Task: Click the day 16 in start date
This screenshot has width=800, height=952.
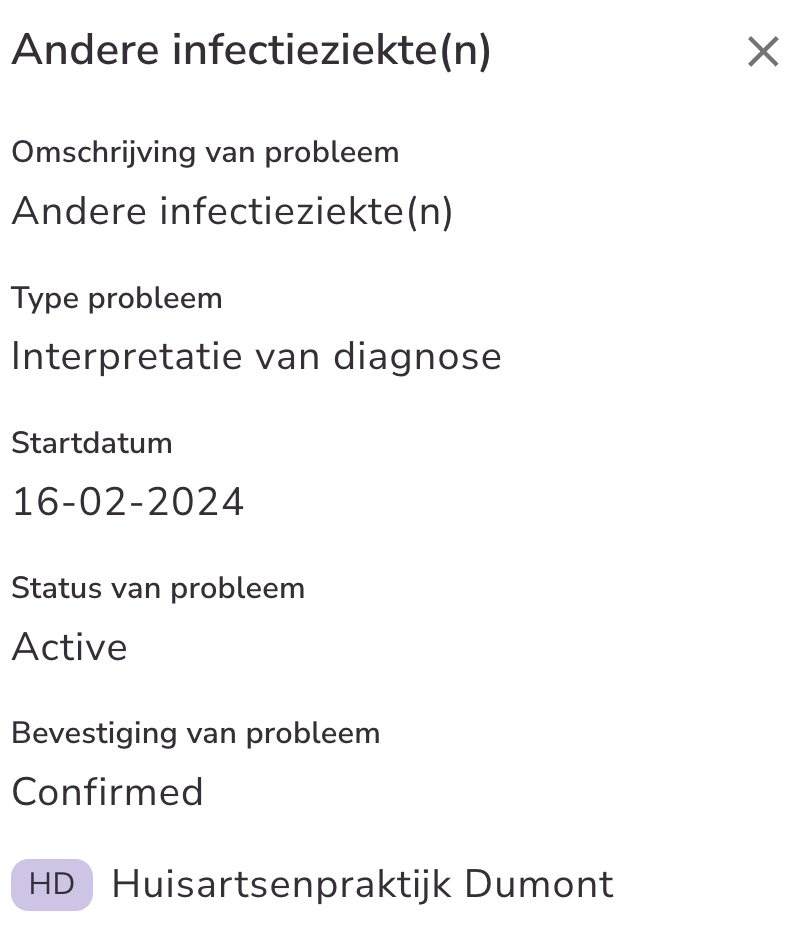Action: click(31, 502)
